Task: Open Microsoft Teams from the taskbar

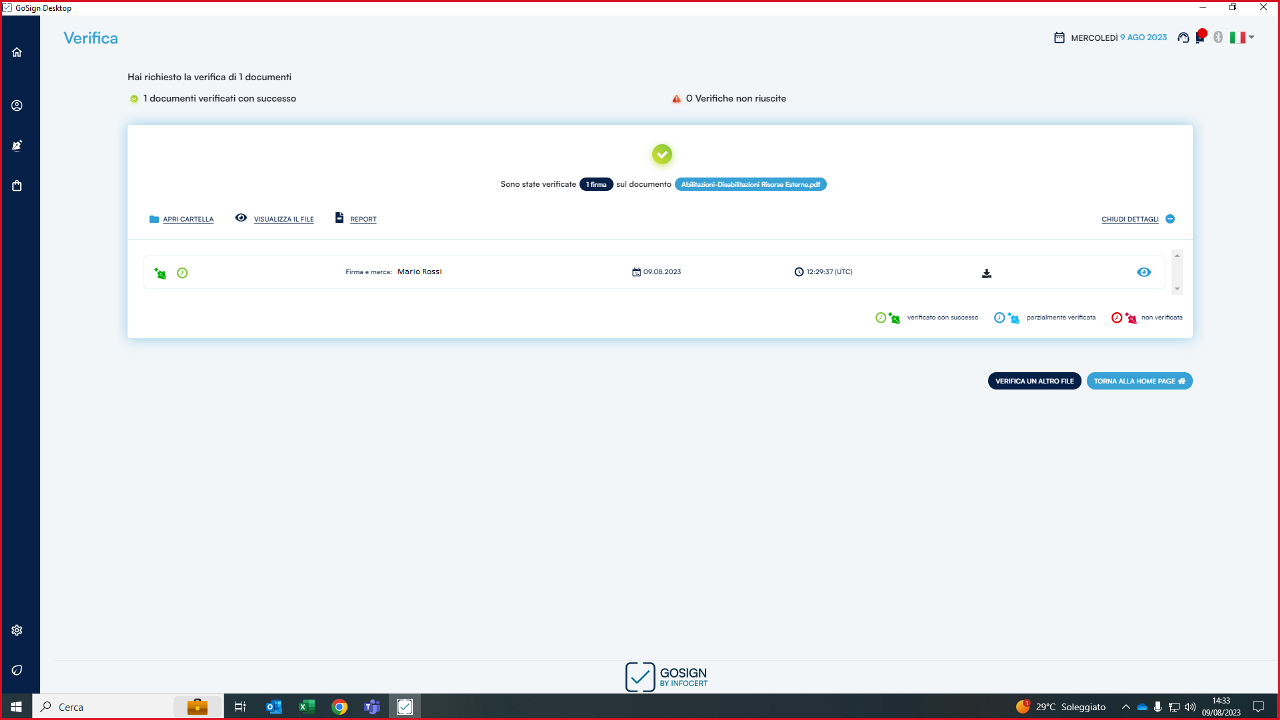Action: tap(372, 707)
